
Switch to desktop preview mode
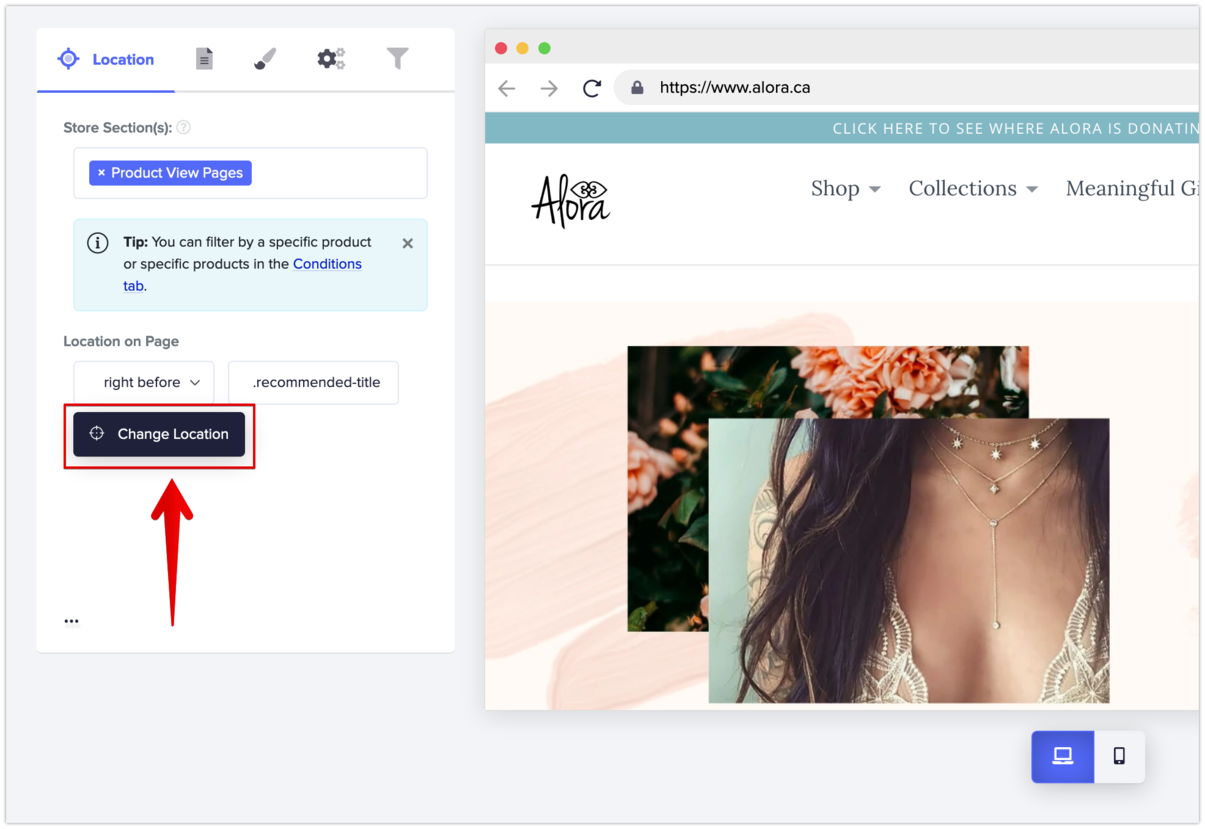(x=1062, y=756)
